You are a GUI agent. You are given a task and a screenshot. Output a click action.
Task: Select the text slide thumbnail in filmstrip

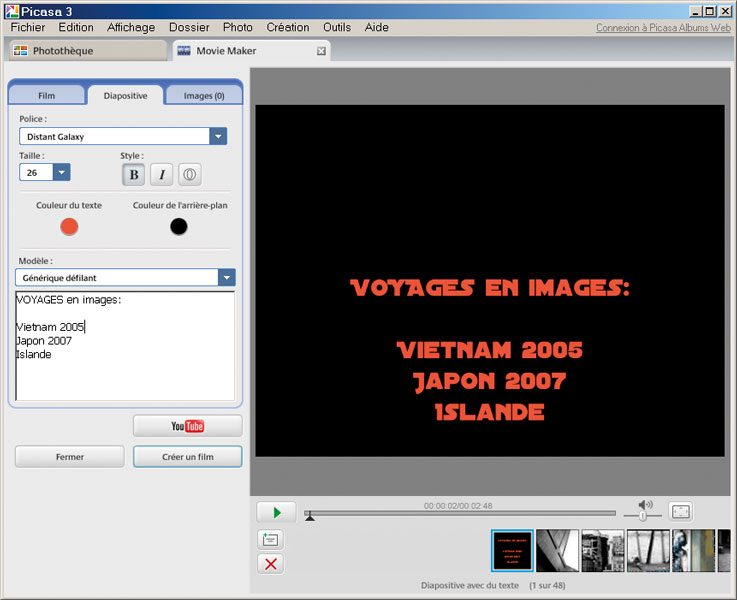[512, 551]
